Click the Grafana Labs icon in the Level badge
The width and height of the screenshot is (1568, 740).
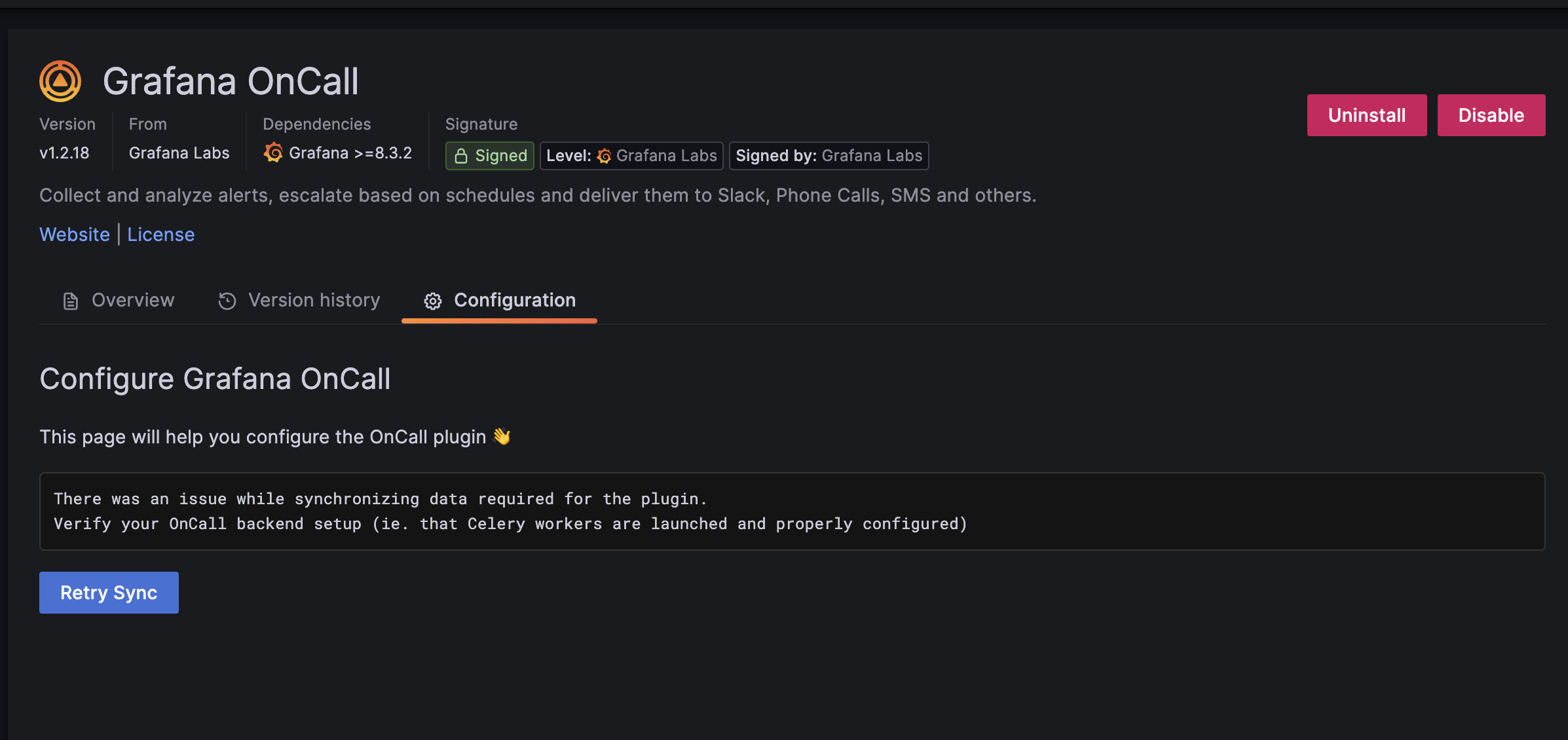tap(605, 156)
